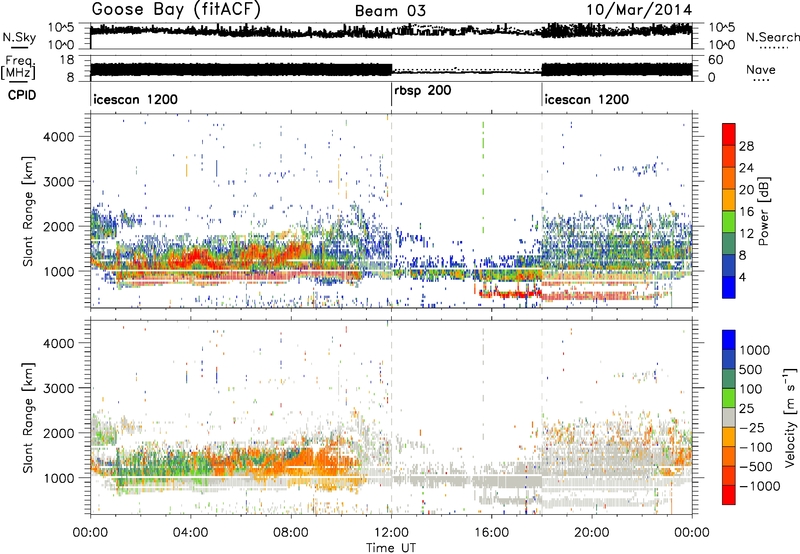Click the blue bottom segment of power colorbar
This screenshot has width=800, height=554.
729,287
